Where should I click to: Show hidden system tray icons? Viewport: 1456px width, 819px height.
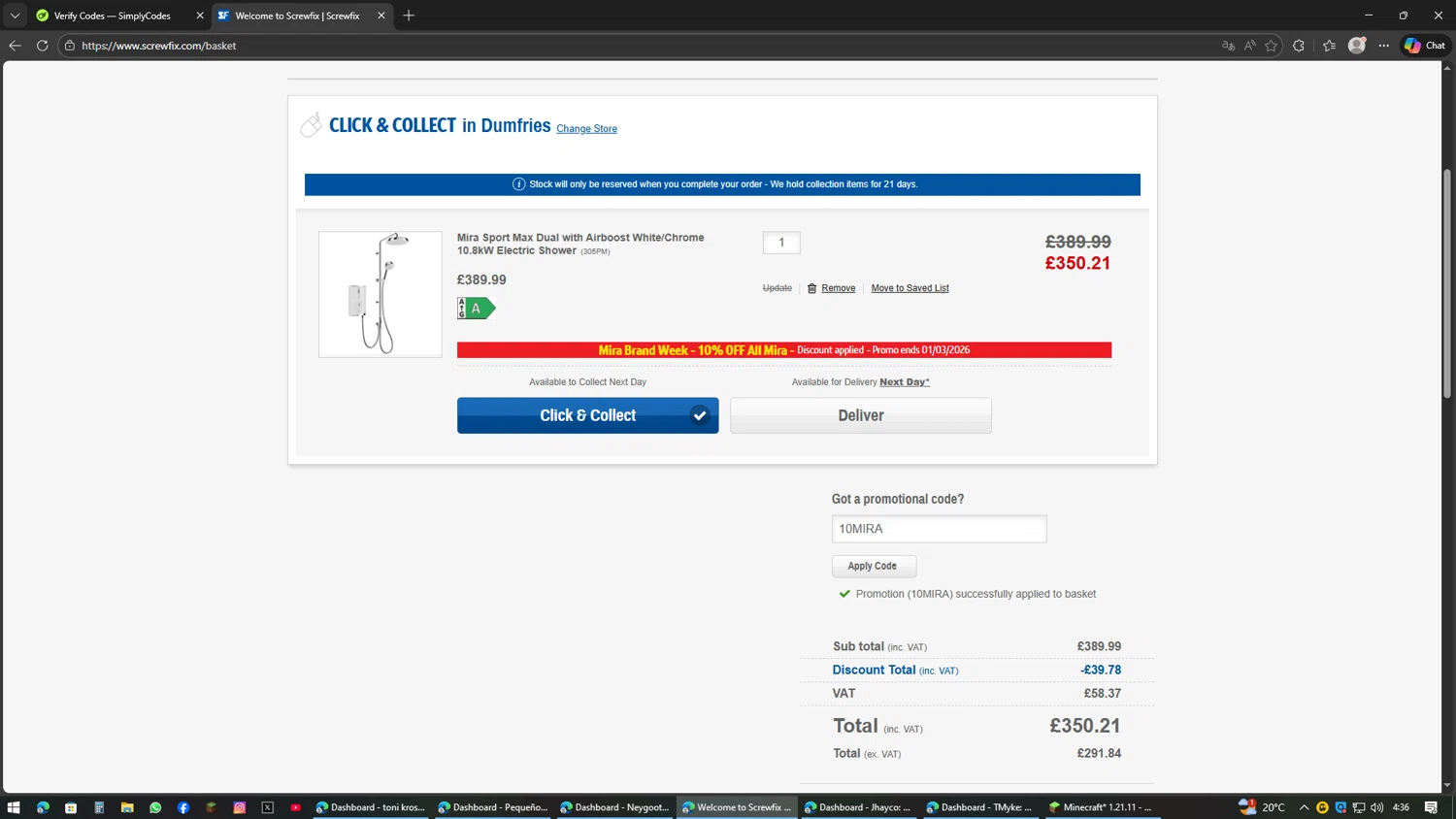coord(1304,807)
